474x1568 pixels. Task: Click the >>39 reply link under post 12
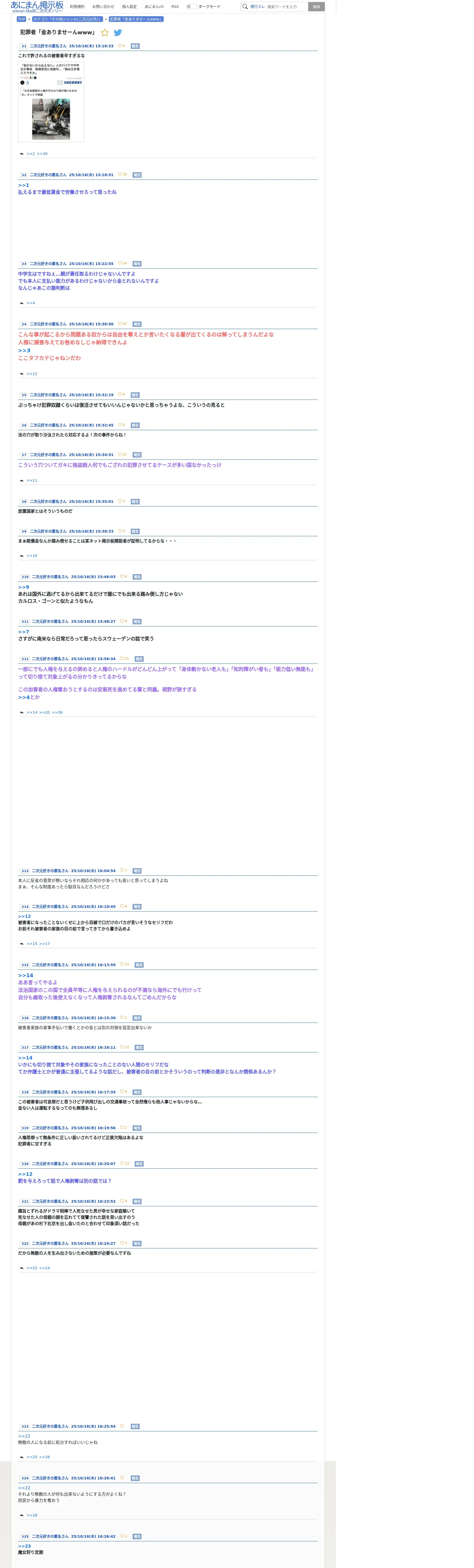pyautogui.click(x=57, y=713)
